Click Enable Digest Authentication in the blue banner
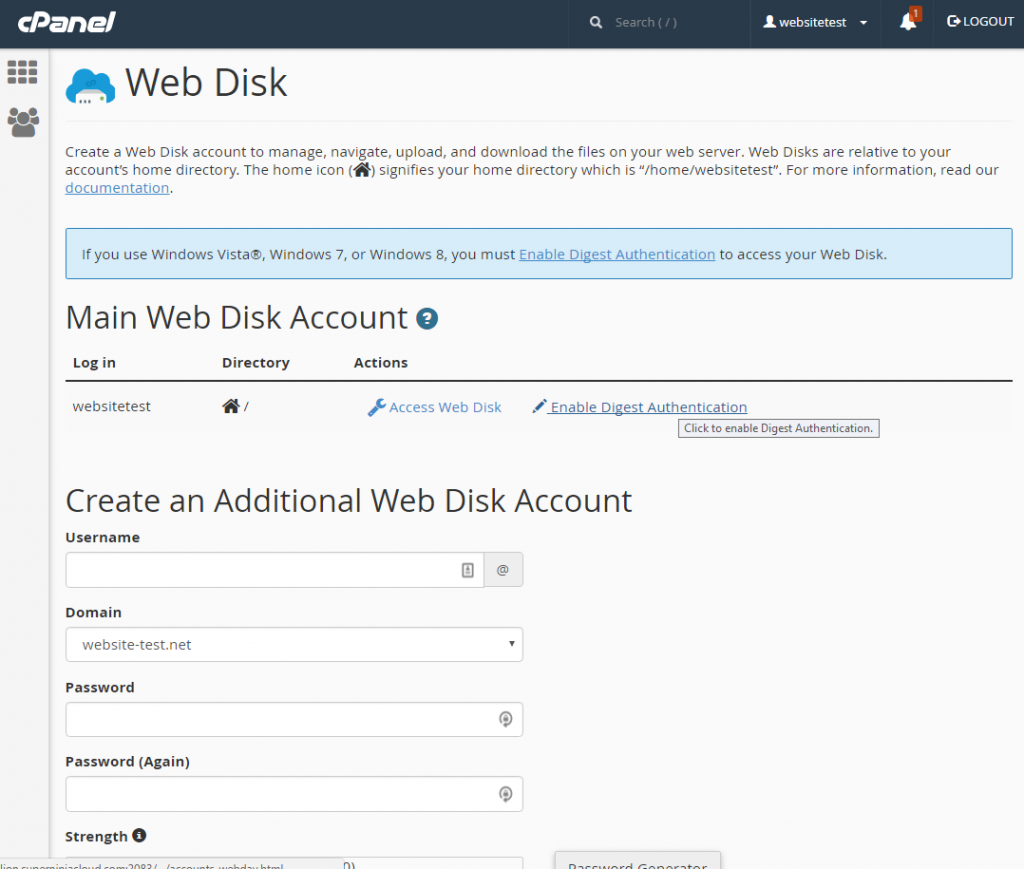The width and height of the screenshot is (1024, 869). point(616,254)
